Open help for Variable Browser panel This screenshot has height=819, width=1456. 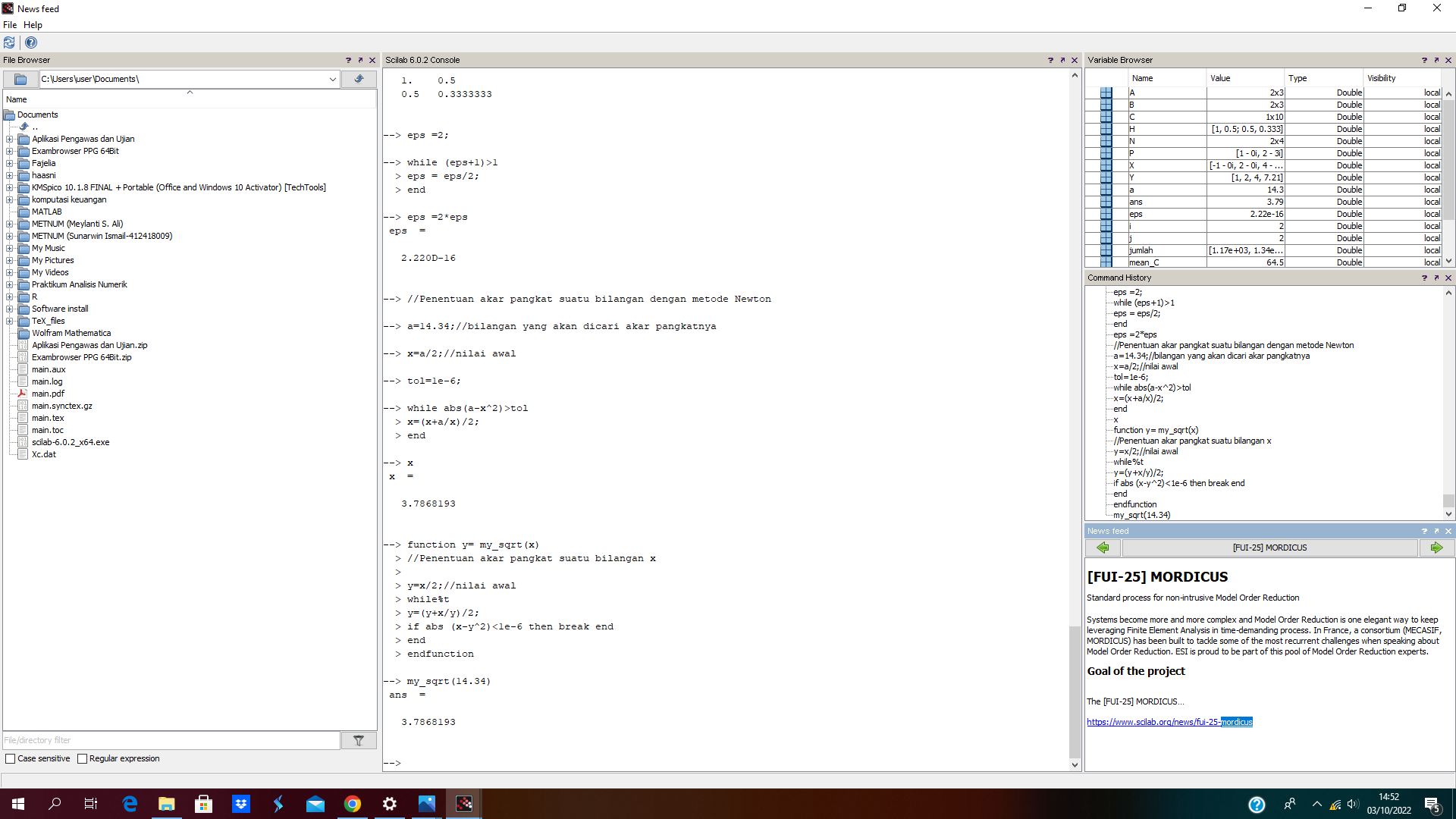[1424, 60]
